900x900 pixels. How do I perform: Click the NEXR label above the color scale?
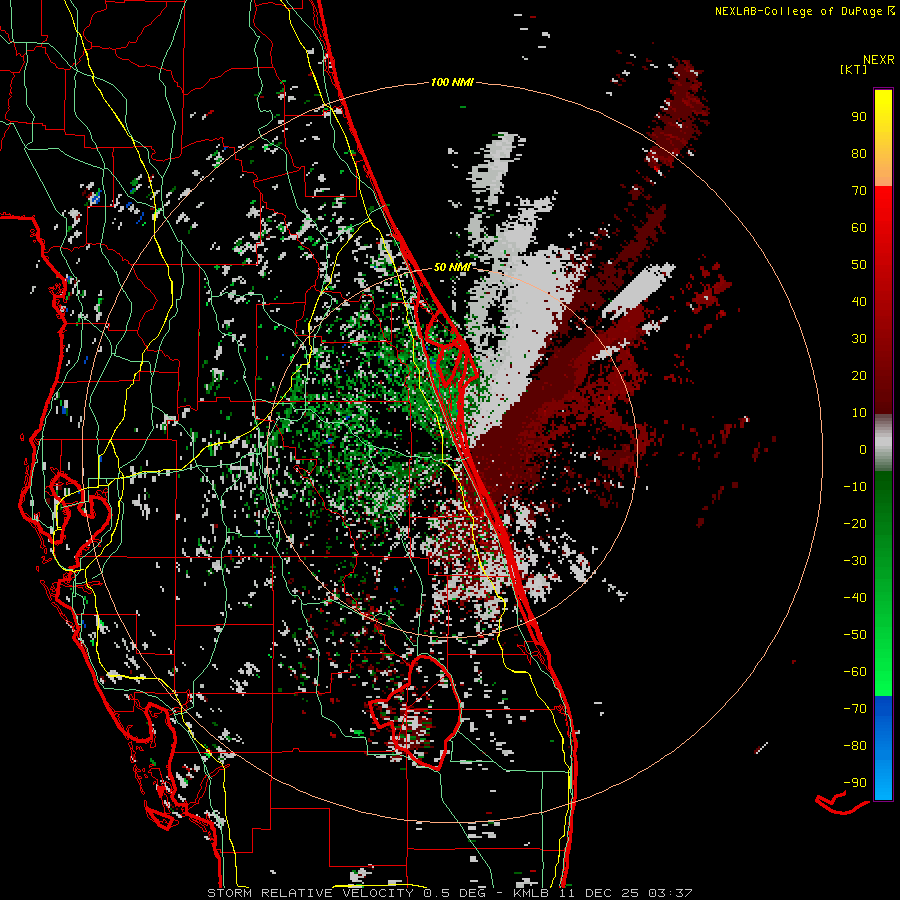pos(878,60)
